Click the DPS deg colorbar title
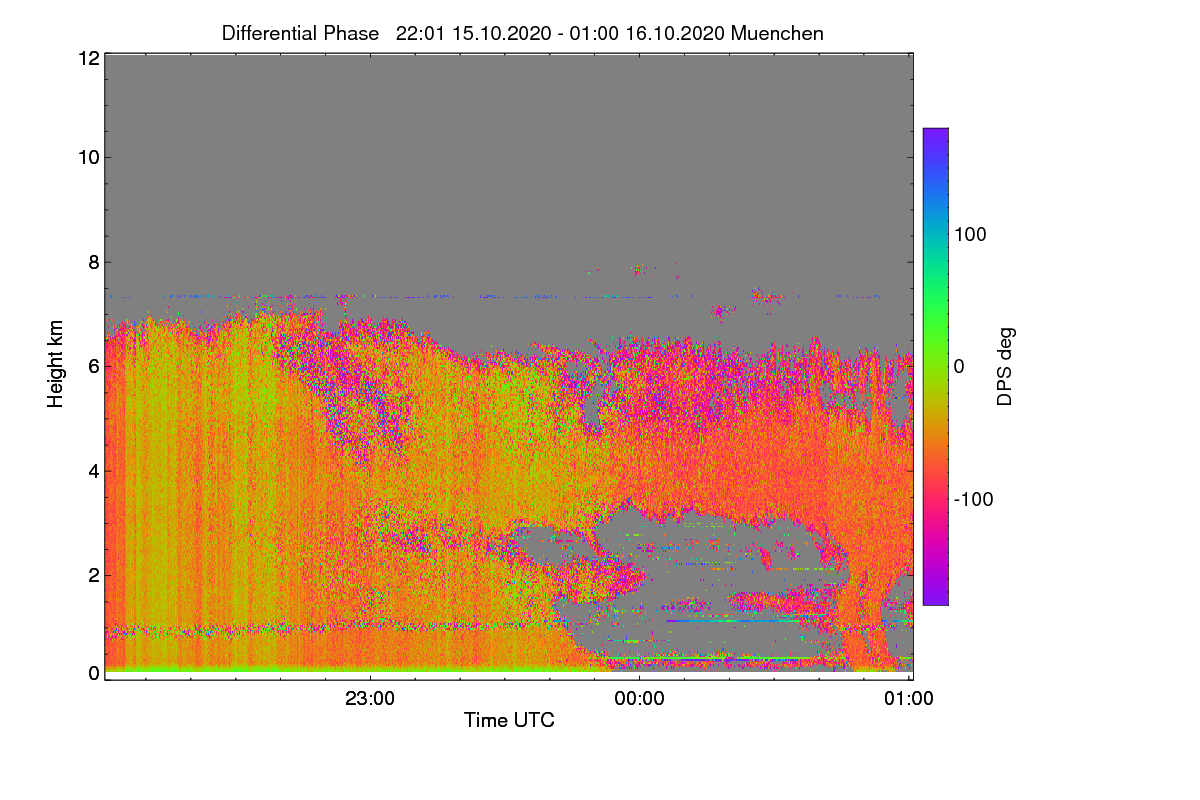 tap(1006, 366)
